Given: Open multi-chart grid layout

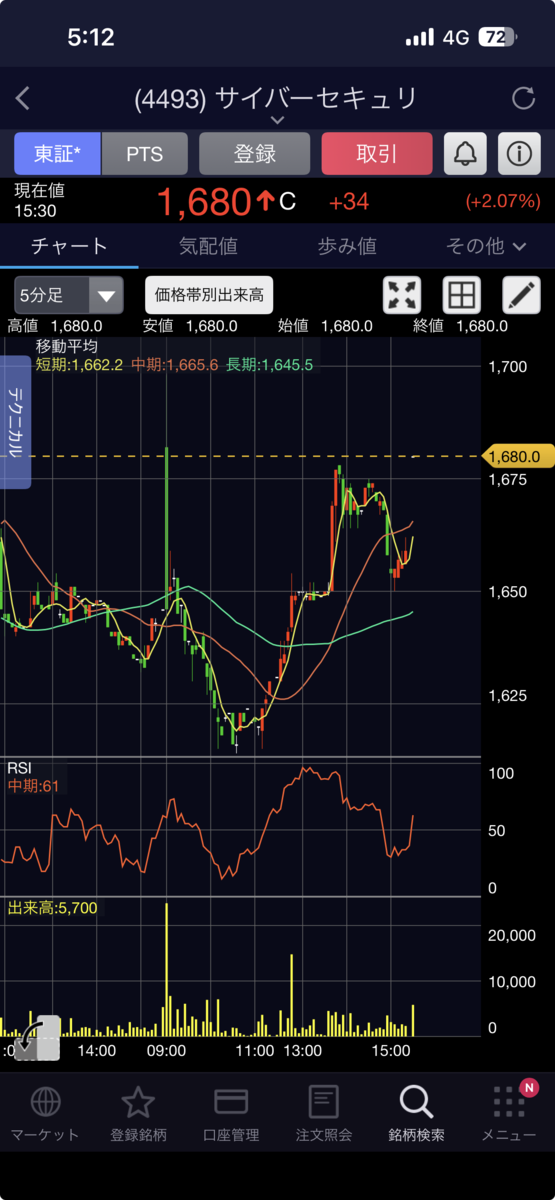Looking at the screenshot, I should 461,295.
